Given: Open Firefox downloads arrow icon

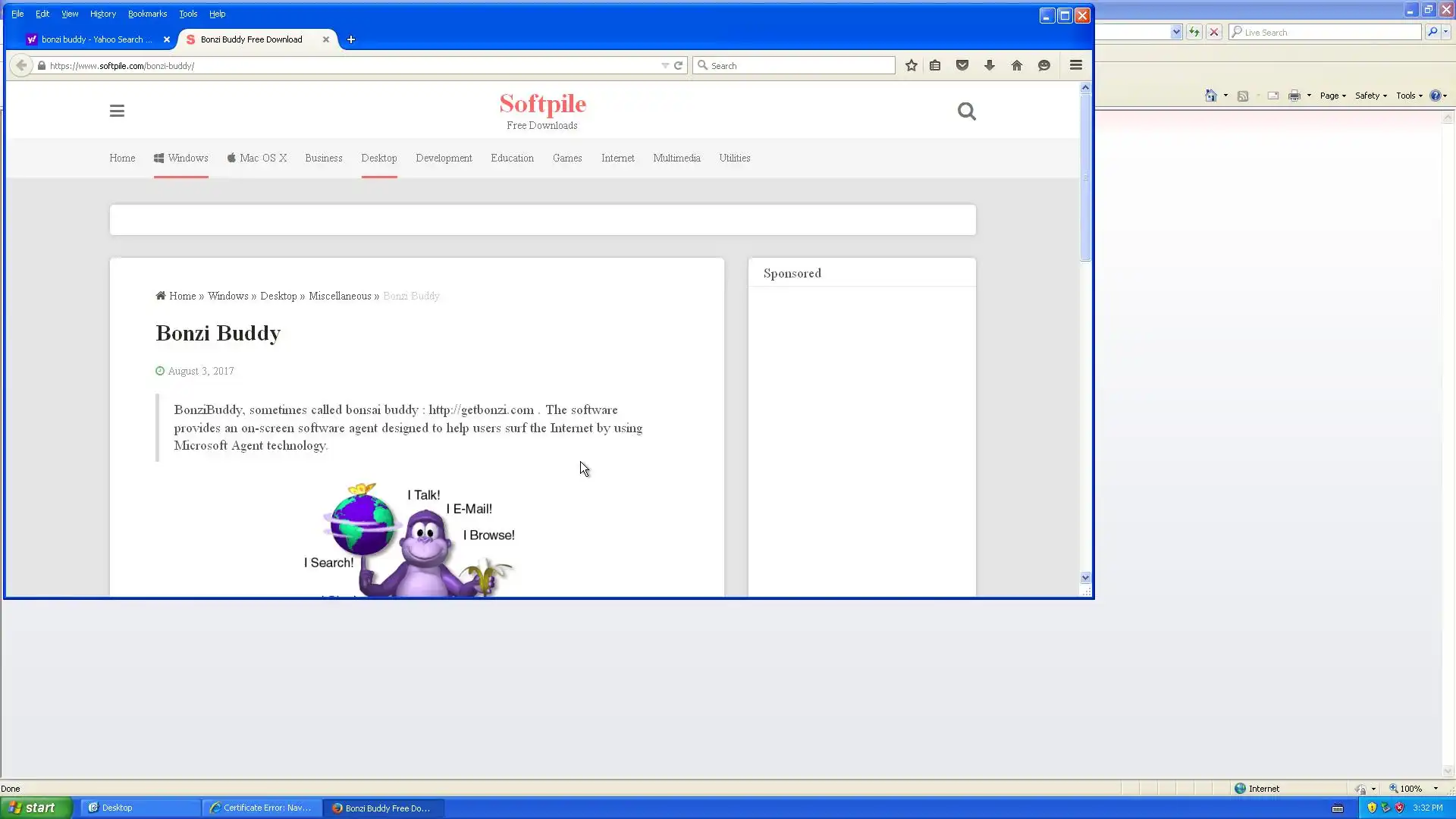Looking at the screenshot, I should click(990, 66).
